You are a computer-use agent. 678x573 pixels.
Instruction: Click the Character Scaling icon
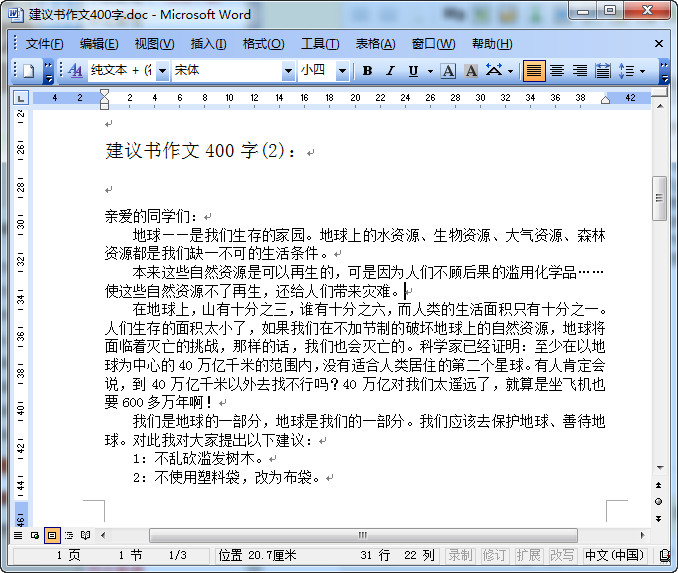tap(494, 71)
